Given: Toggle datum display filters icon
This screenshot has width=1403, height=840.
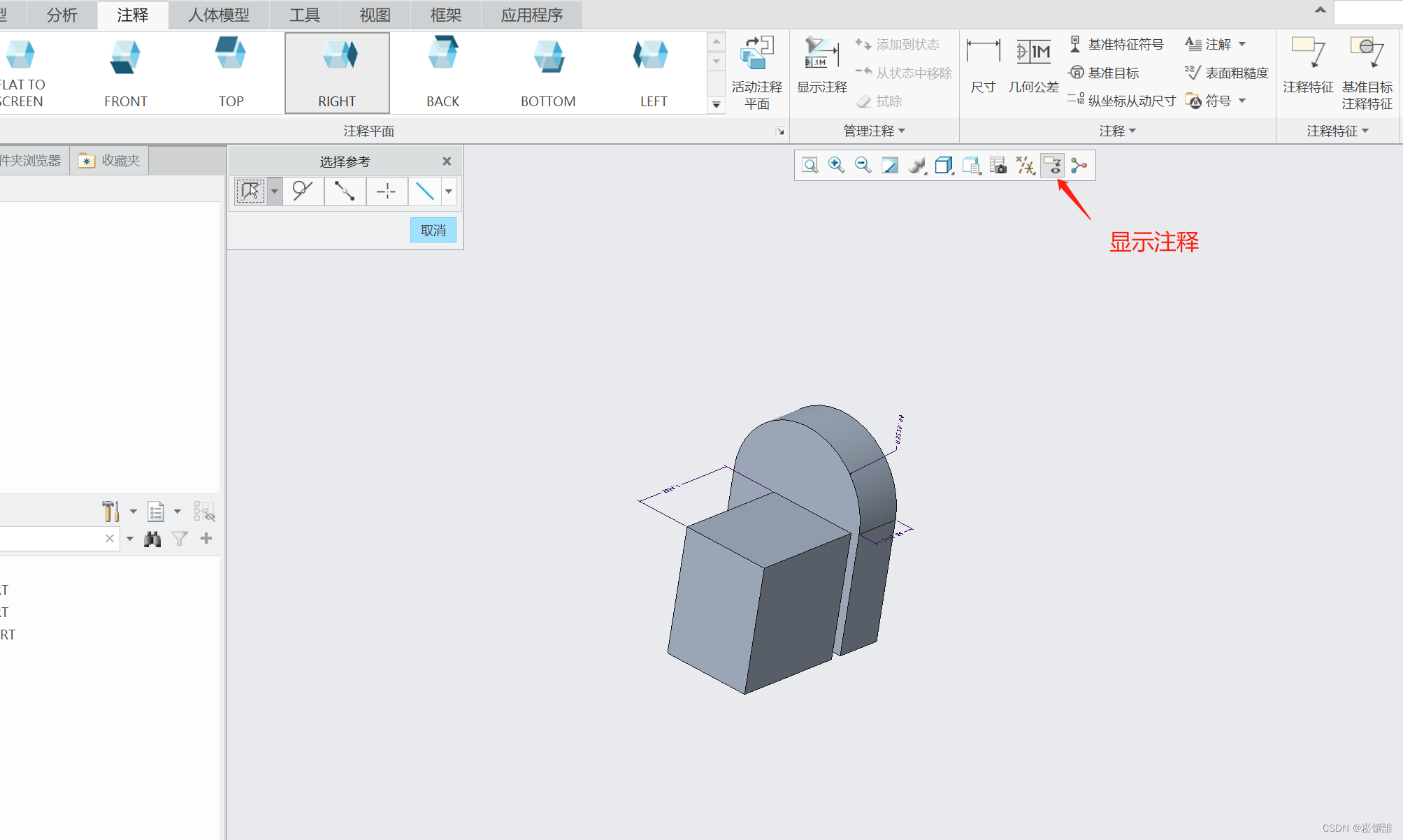Looking at the screenshot, I should 1025,166.
